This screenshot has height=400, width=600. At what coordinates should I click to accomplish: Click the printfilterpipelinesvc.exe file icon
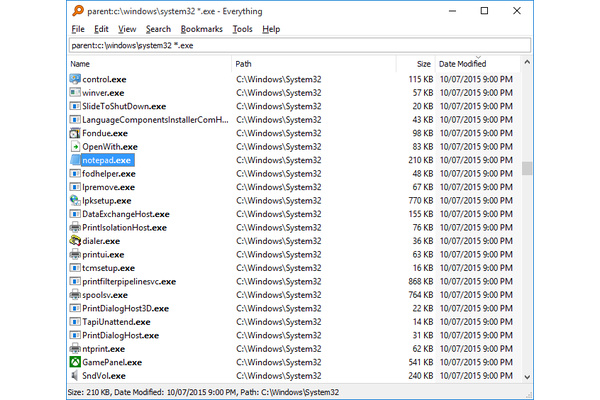point(75,281)
